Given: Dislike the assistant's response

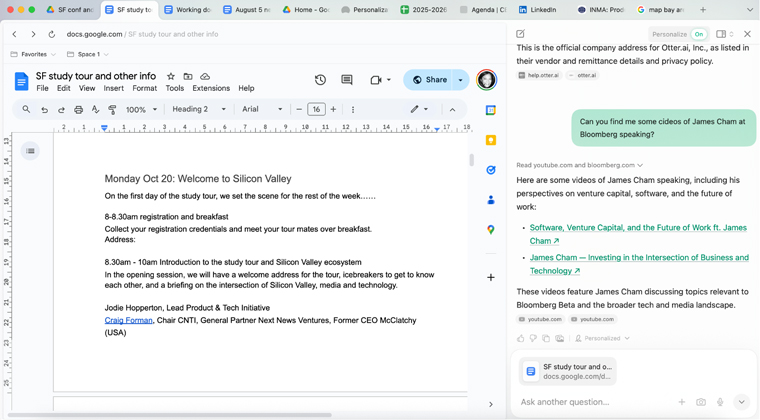Looking at the screenshot, I should click(533, 338).
